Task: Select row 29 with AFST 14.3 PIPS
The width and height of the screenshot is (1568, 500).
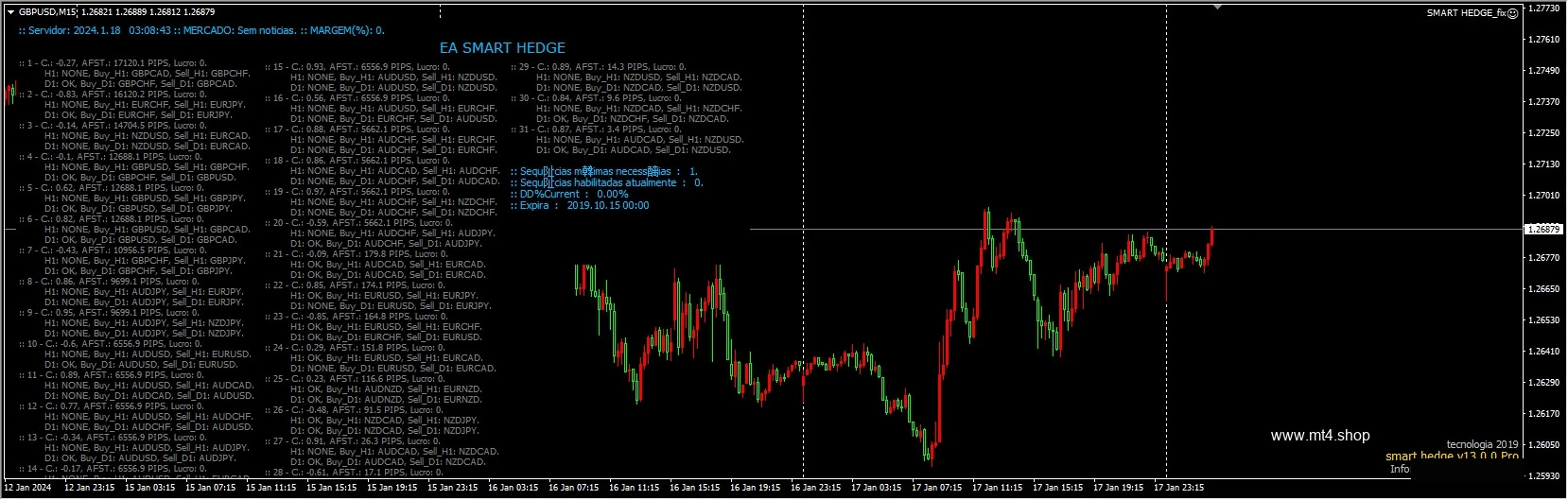Action: 599,67
